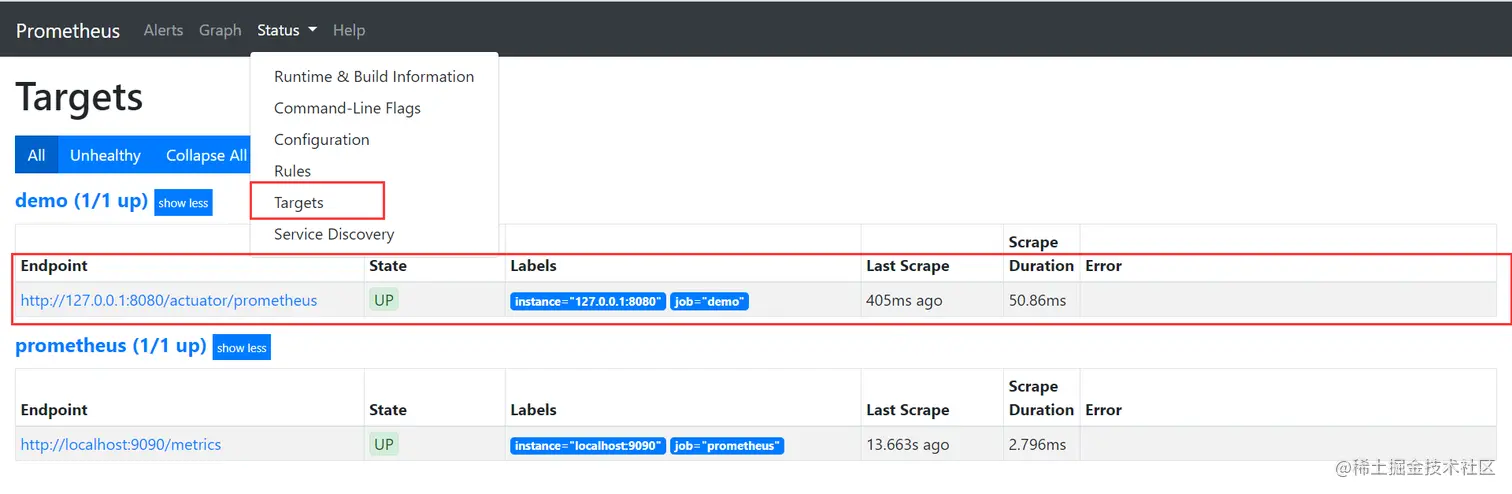This screenshot has height=494, width=1512.
Task: Click the prometheus (1/1 up) heading link
Action: (x=111, y=346)
